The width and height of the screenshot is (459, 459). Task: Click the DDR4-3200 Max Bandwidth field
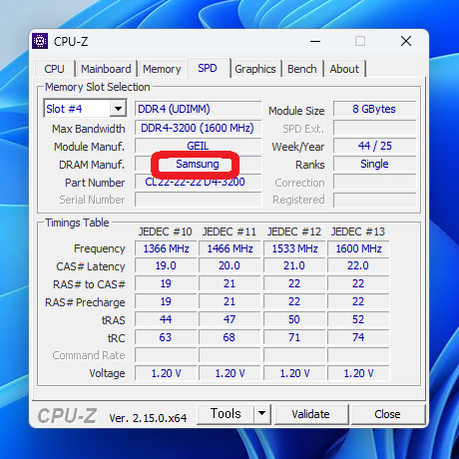click(198, 128)
